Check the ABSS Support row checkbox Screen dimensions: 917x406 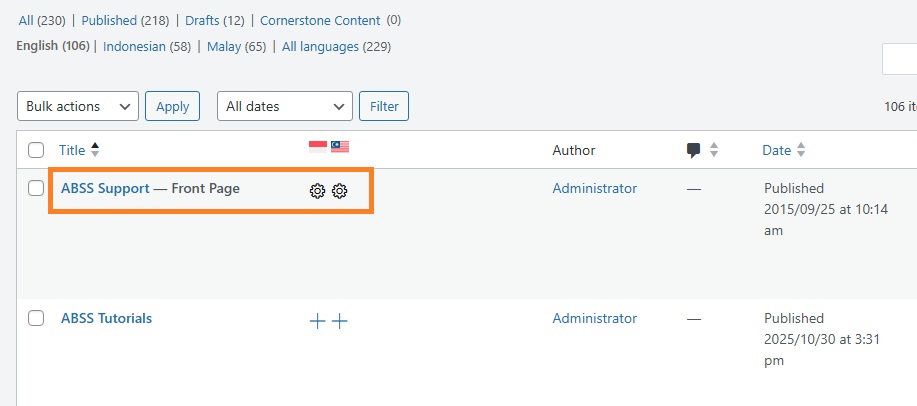pyautogui.click(x=36, y=188)
